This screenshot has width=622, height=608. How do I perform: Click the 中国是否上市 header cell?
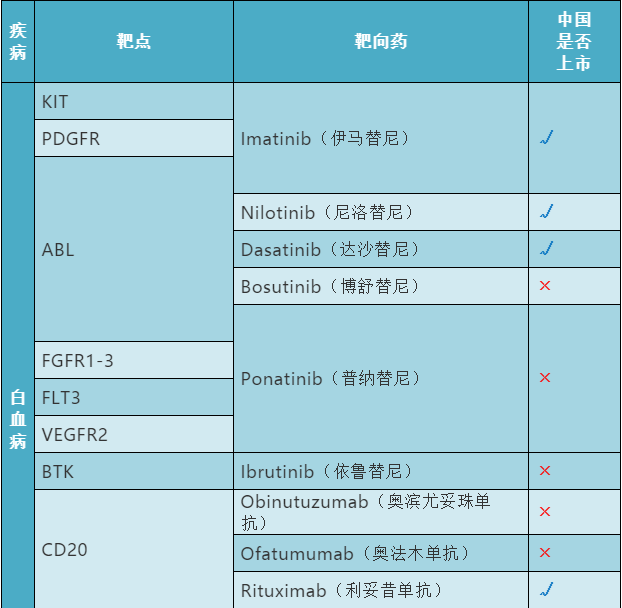pos(573,42)
